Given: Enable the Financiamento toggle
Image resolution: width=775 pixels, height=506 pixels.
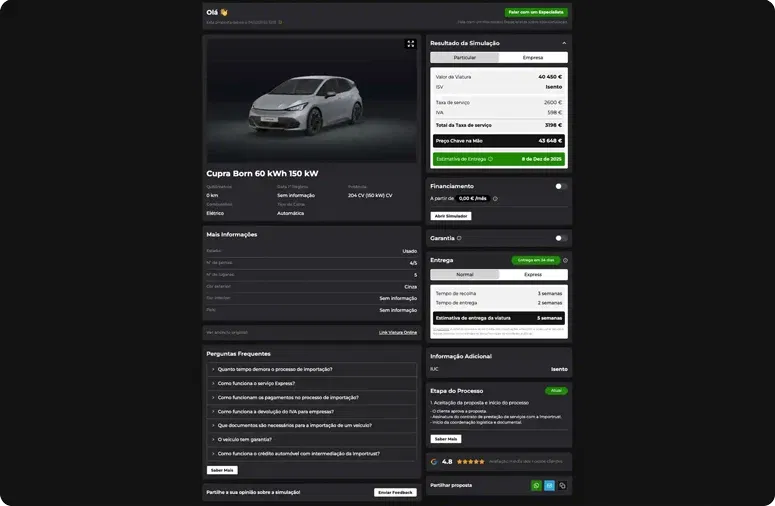Looking at the screenshot, I should (x=561, y=186).
